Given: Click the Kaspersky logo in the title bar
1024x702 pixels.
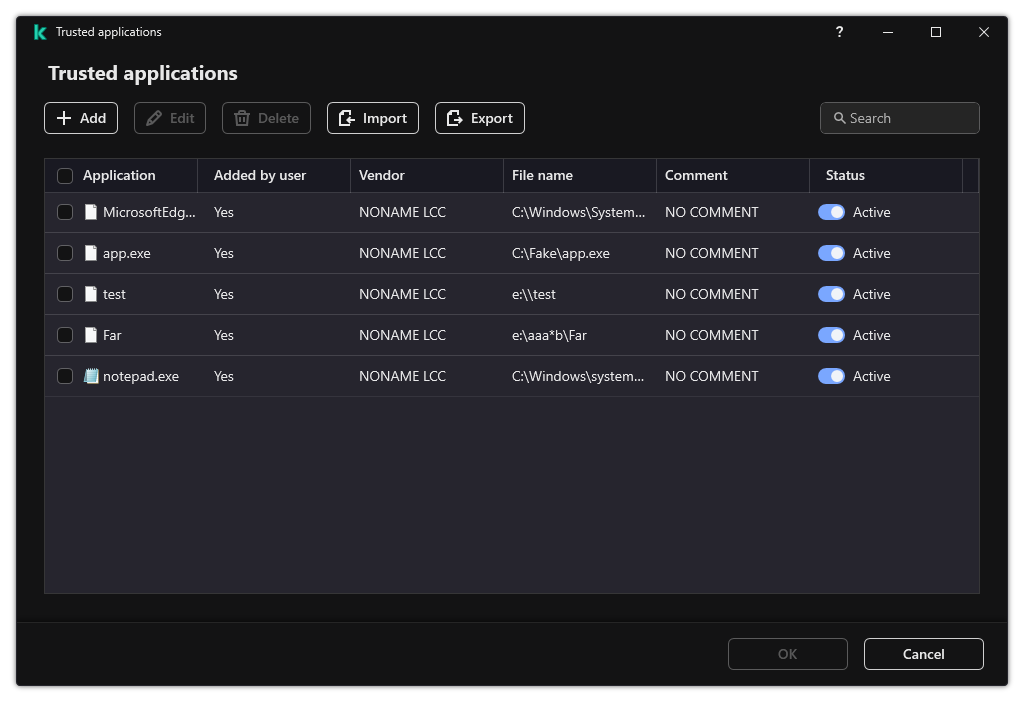Looking at the screenshot, I should click(40, 32).
